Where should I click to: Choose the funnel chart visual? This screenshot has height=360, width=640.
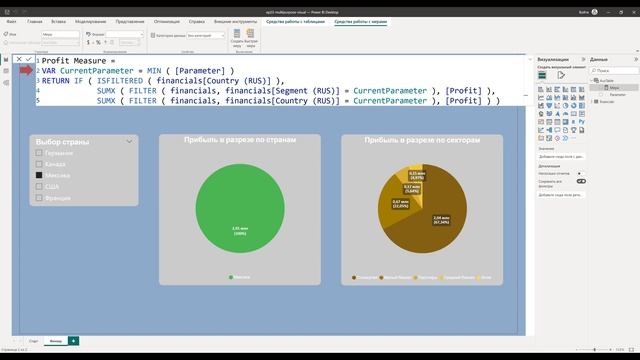[x=549, y=106]
